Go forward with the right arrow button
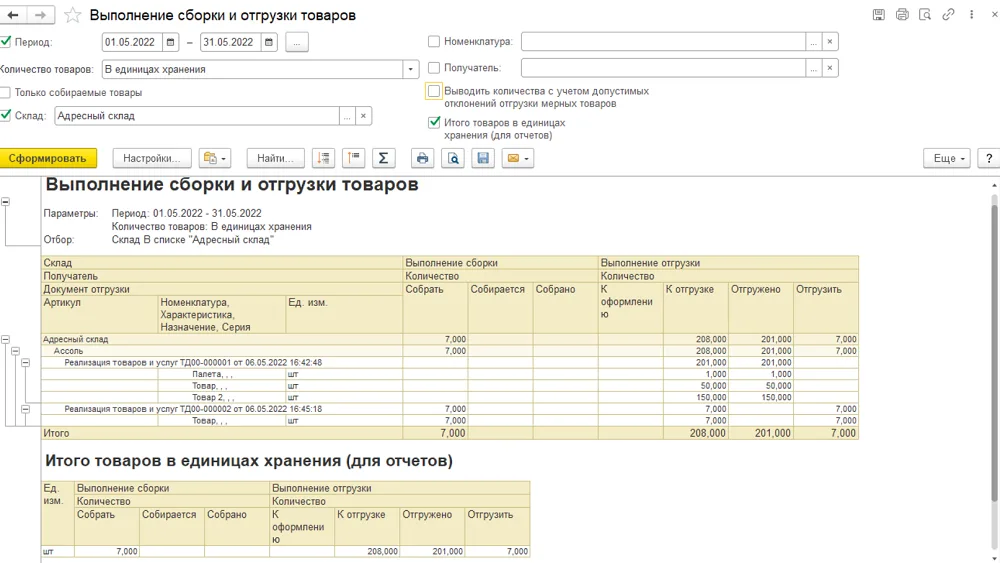The height and width of the screenshot is (563, 1000). 41,15
